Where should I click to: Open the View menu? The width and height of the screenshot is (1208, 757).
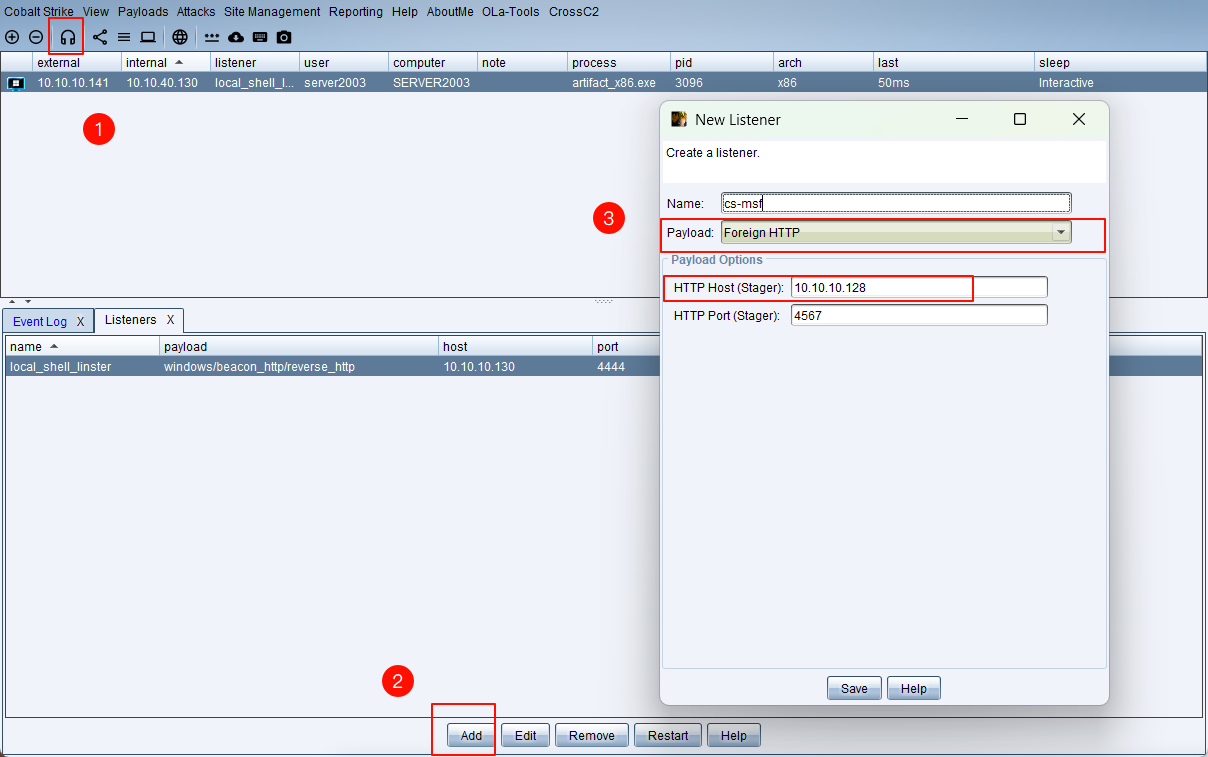(96, 12)
